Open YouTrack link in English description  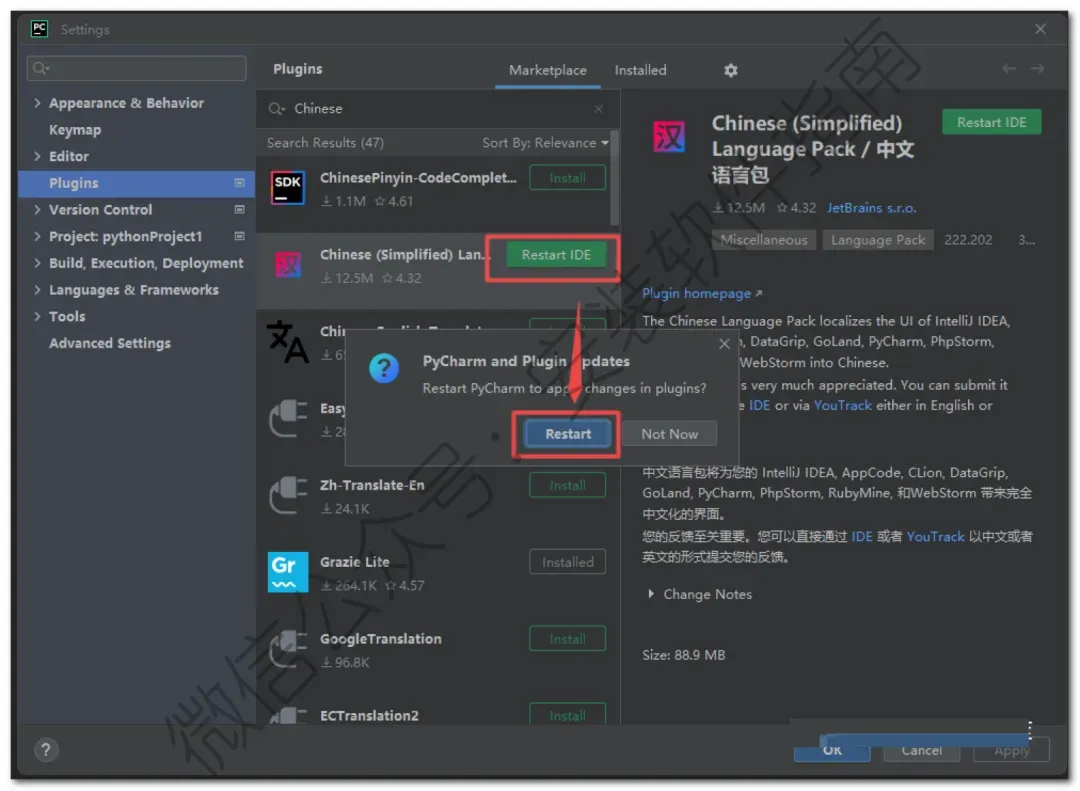coord(842,405)
